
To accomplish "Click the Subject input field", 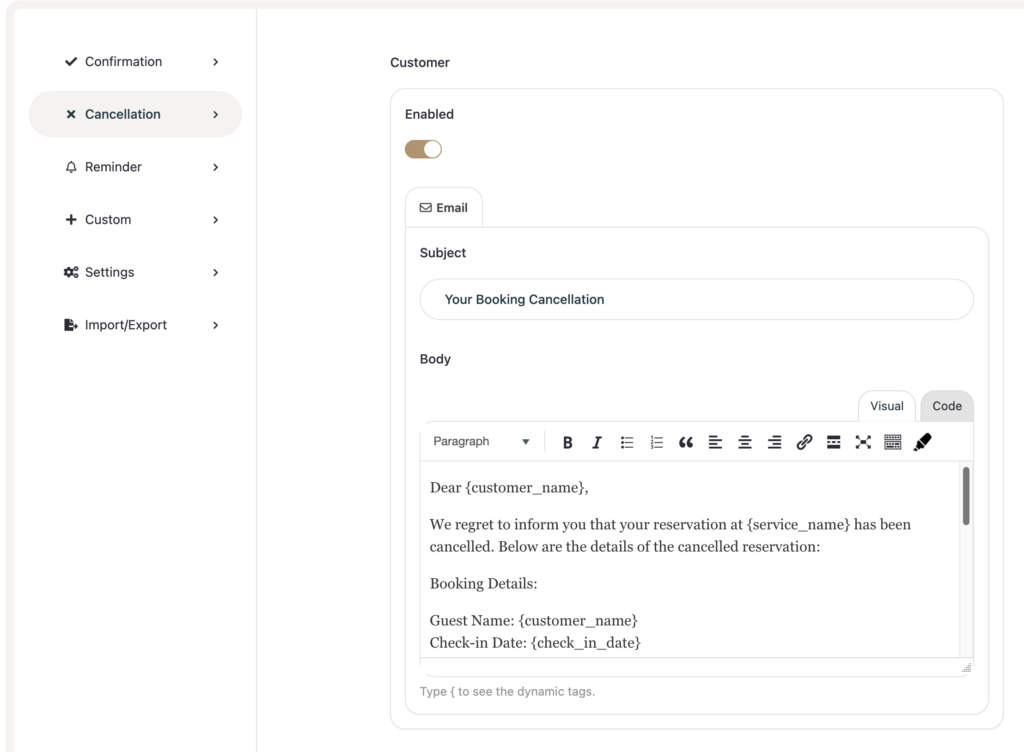I will (696, 299).
